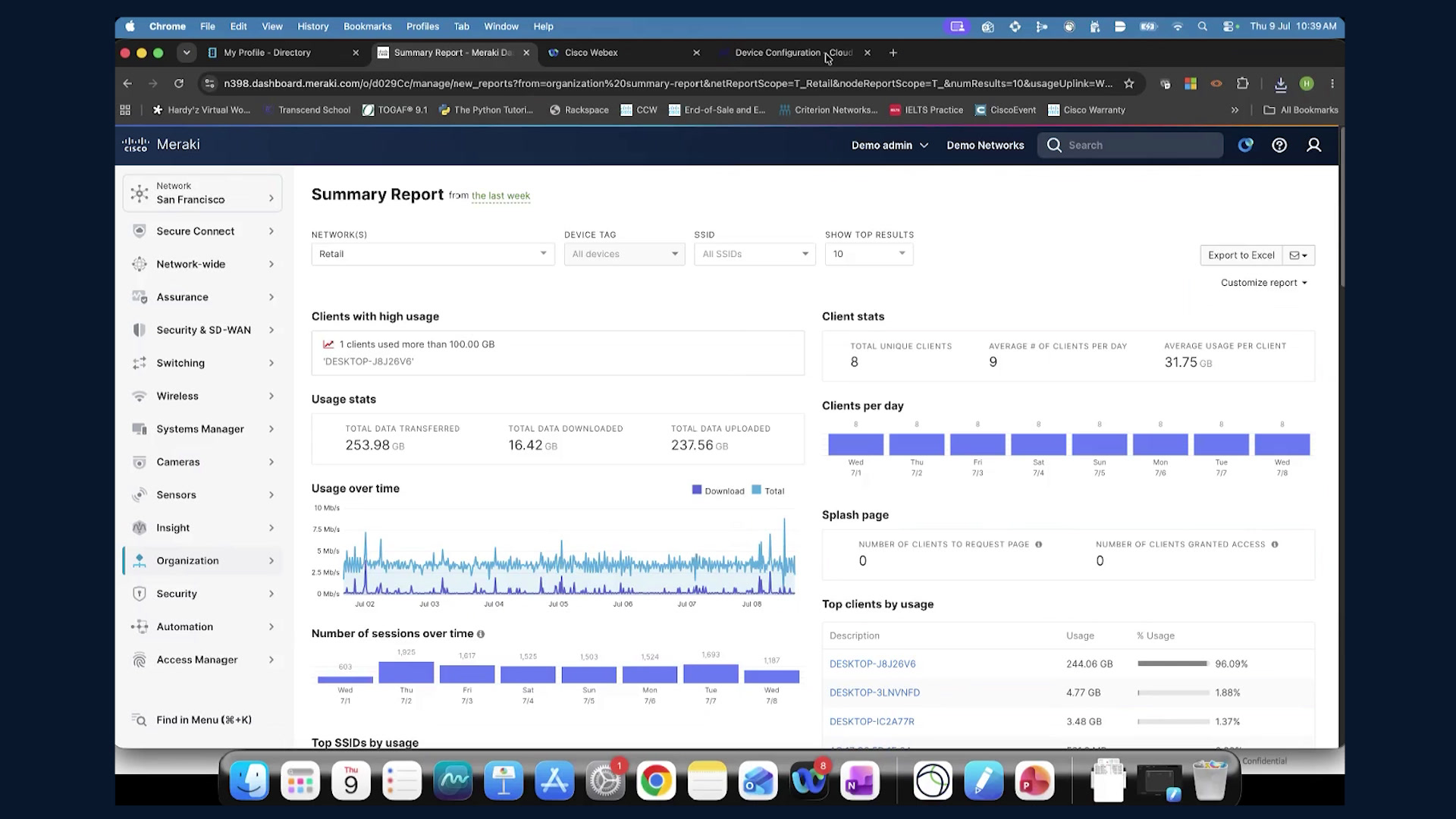Switch to the My Profile - Directory tab
Viewport: 1456px width, 819px height.
284,52
